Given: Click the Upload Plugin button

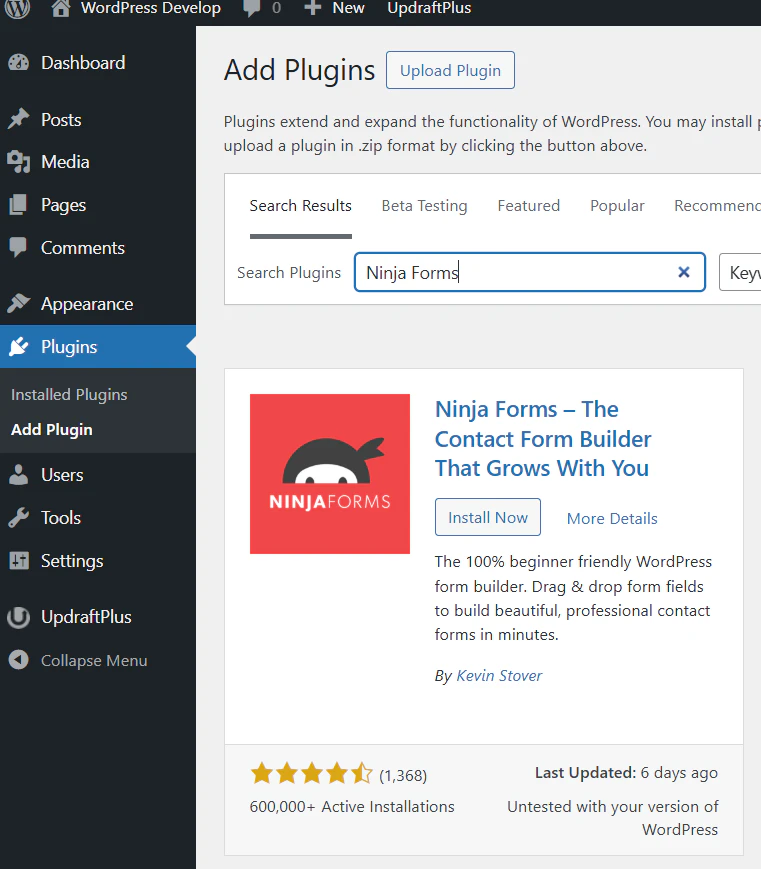Looking at the screenshot, I should [450, 70].
